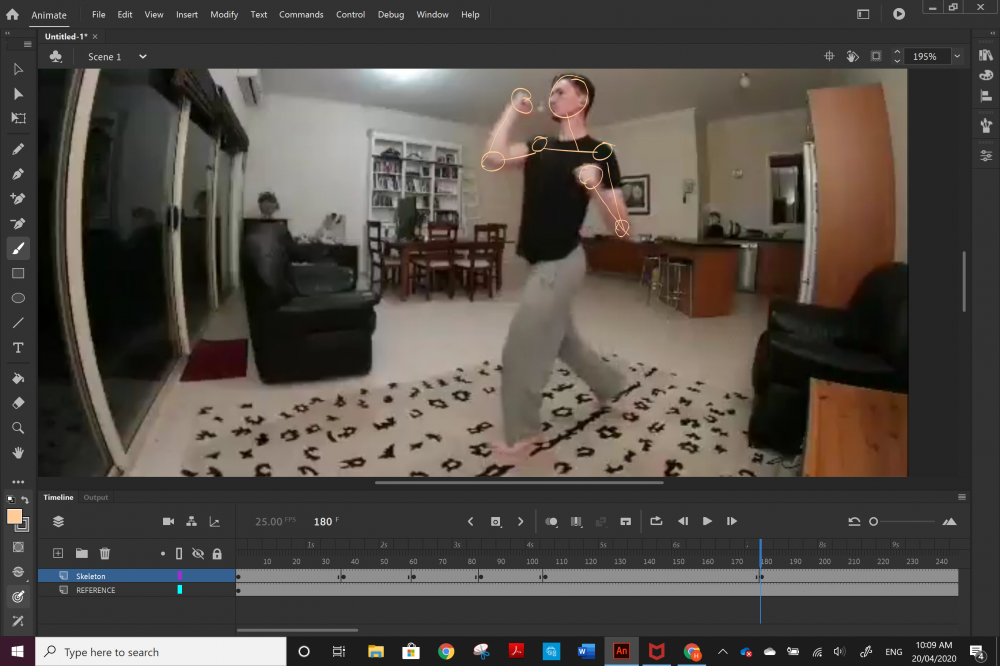
Task: Switch to the Output tab
Action: [x=96, y=497]
